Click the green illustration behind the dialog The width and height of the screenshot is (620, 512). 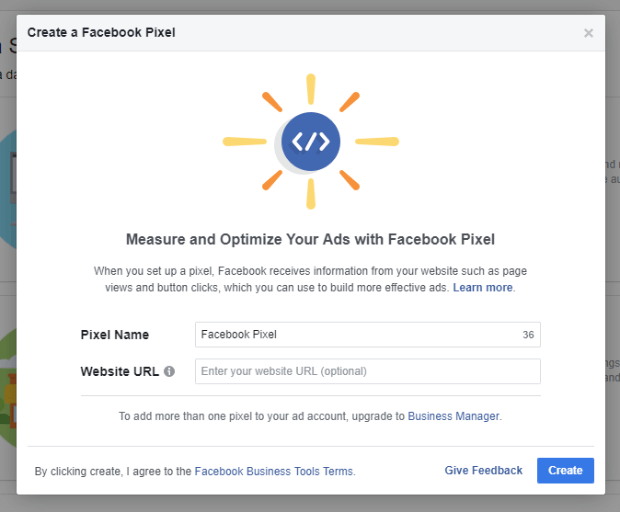click(x=8, y=387)
